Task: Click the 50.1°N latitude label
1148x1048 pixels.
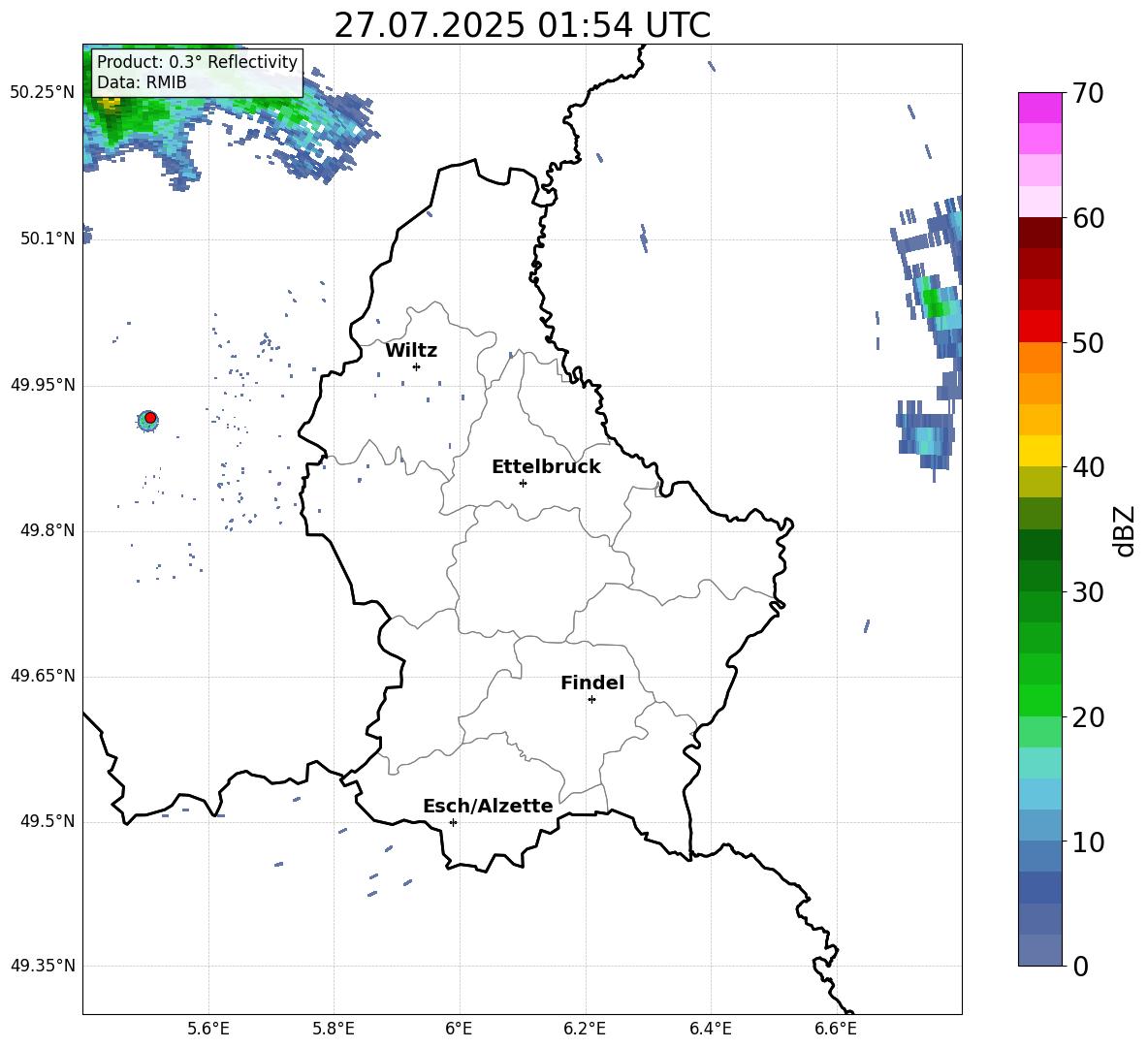Action: pyautogui.click(x=48, y=239)
